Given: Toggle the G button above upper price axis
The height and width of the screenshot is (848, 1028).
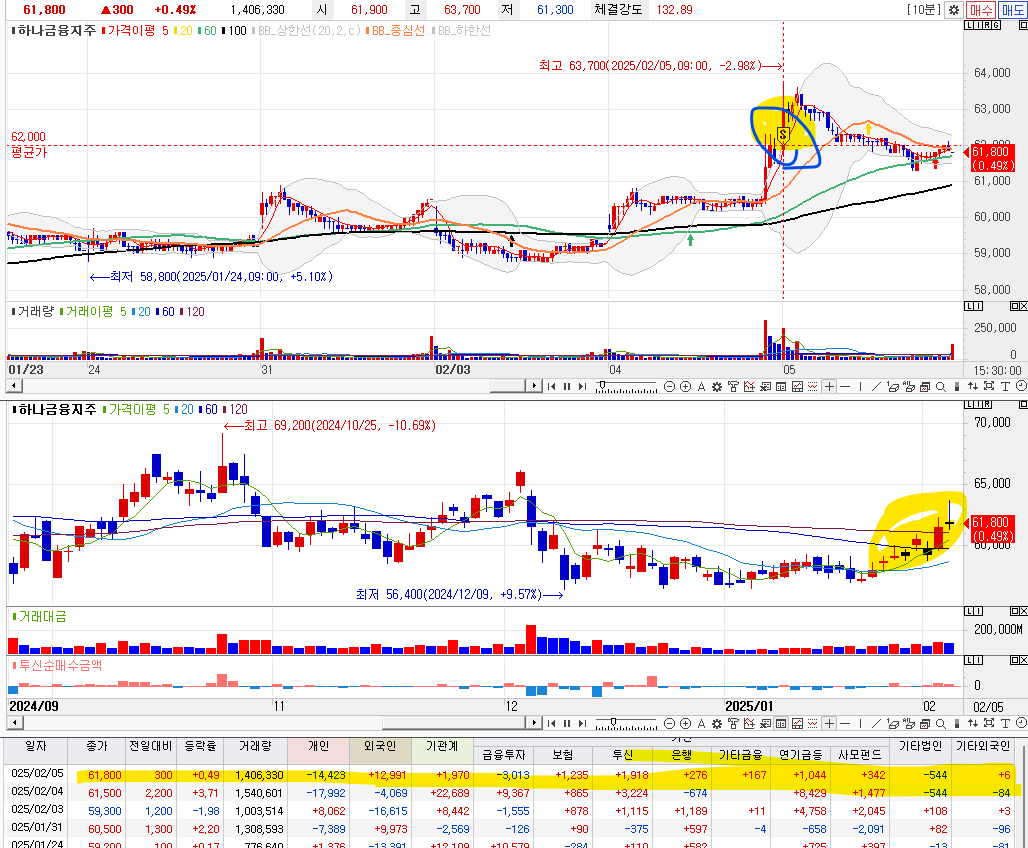Looking at the screenshot, I should click(x=997, y=25).
